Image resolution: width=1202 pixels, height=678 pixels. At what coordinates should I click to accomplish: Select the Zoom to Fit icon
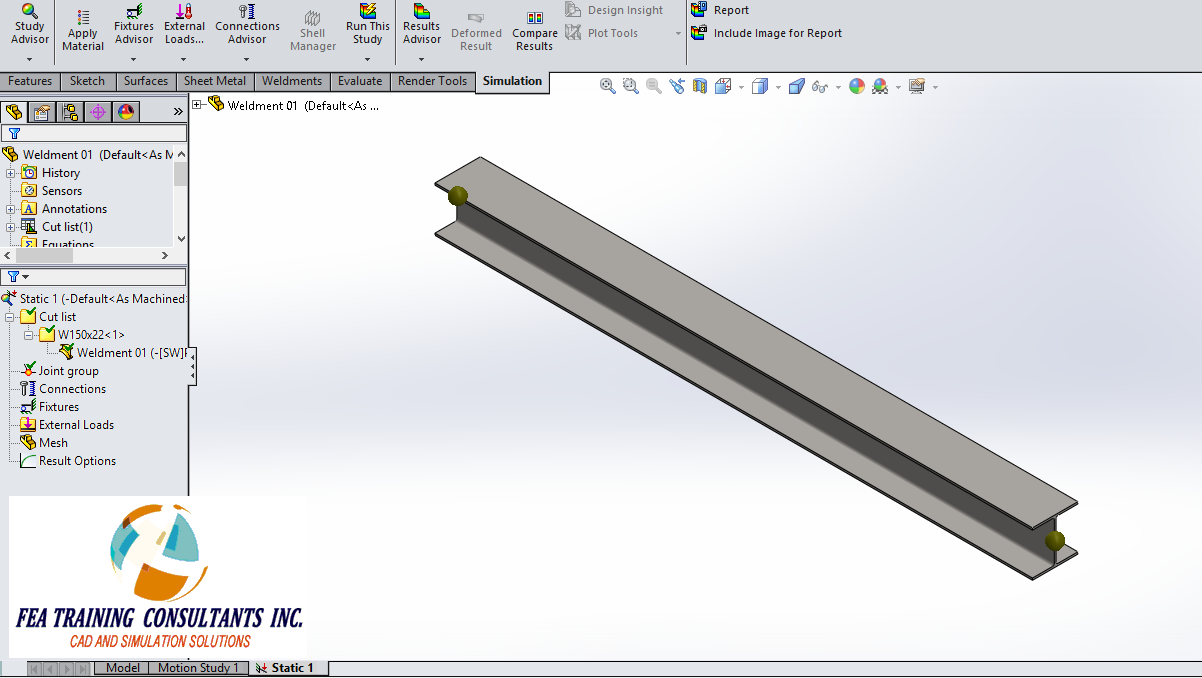pos(606,86)
